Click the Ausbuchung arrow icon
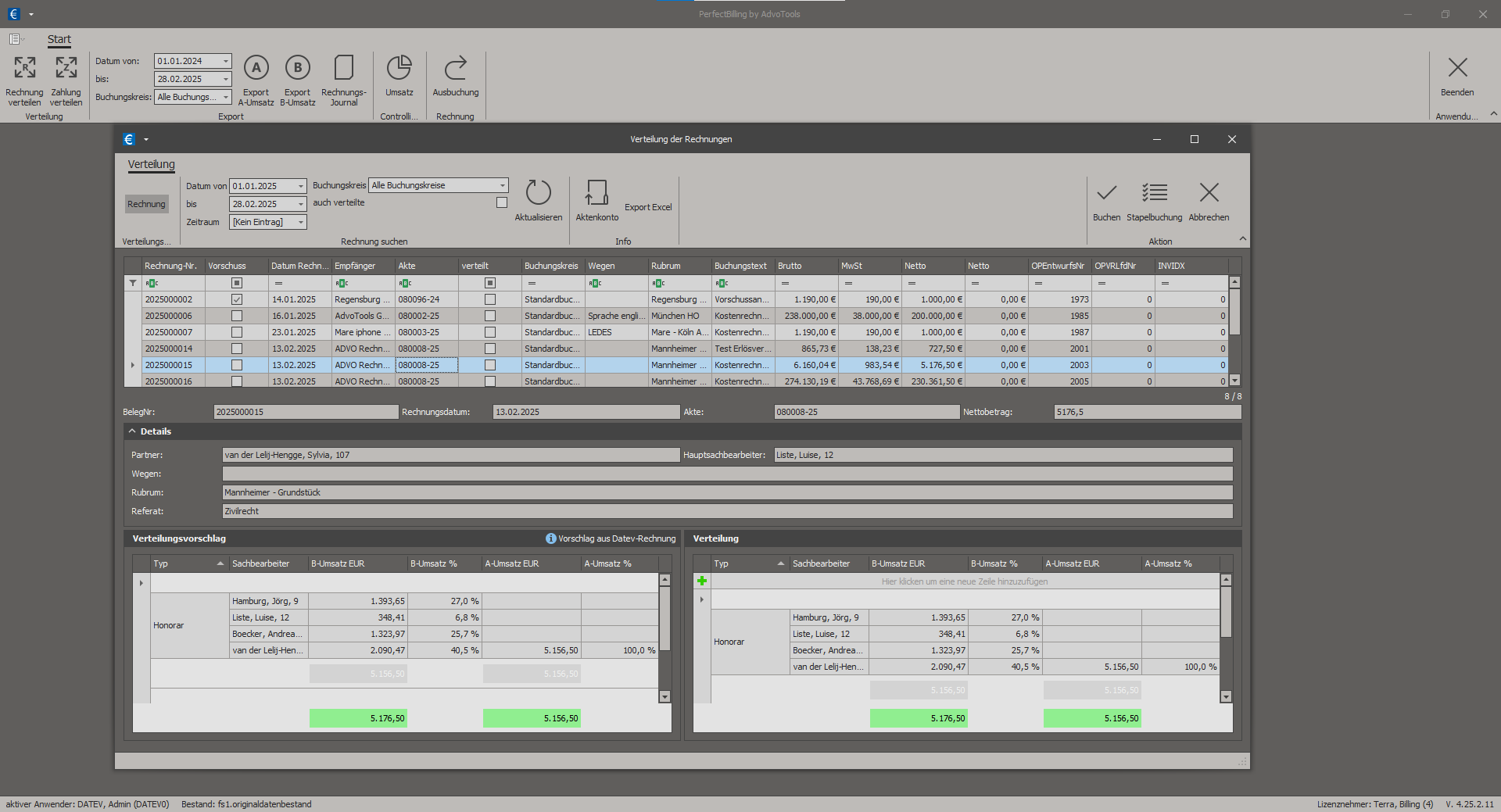 pos(455,69)
